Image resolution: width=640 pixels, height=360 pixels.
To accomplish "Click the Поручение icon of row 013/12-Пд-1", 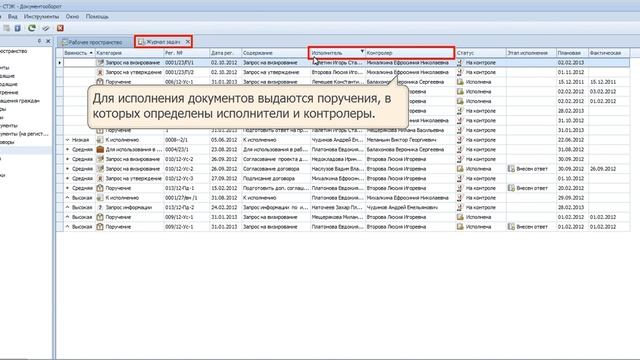I will 100,188.
